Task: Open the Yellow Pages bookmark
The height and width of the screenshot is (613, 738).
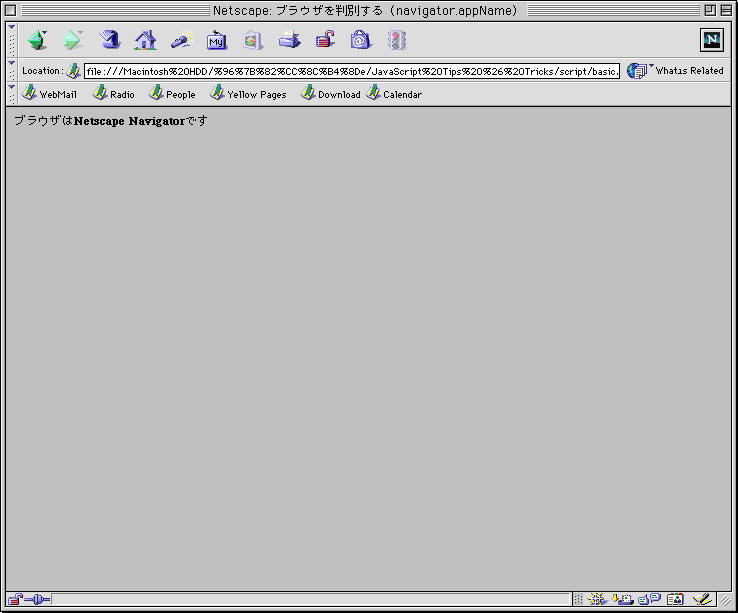Action: (248, 94)
